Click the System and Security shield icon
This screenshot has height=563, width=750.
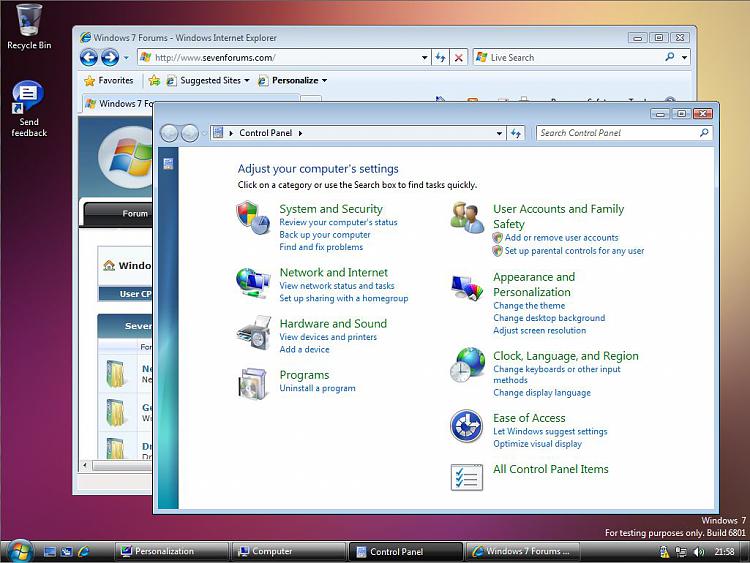point(253,218)
